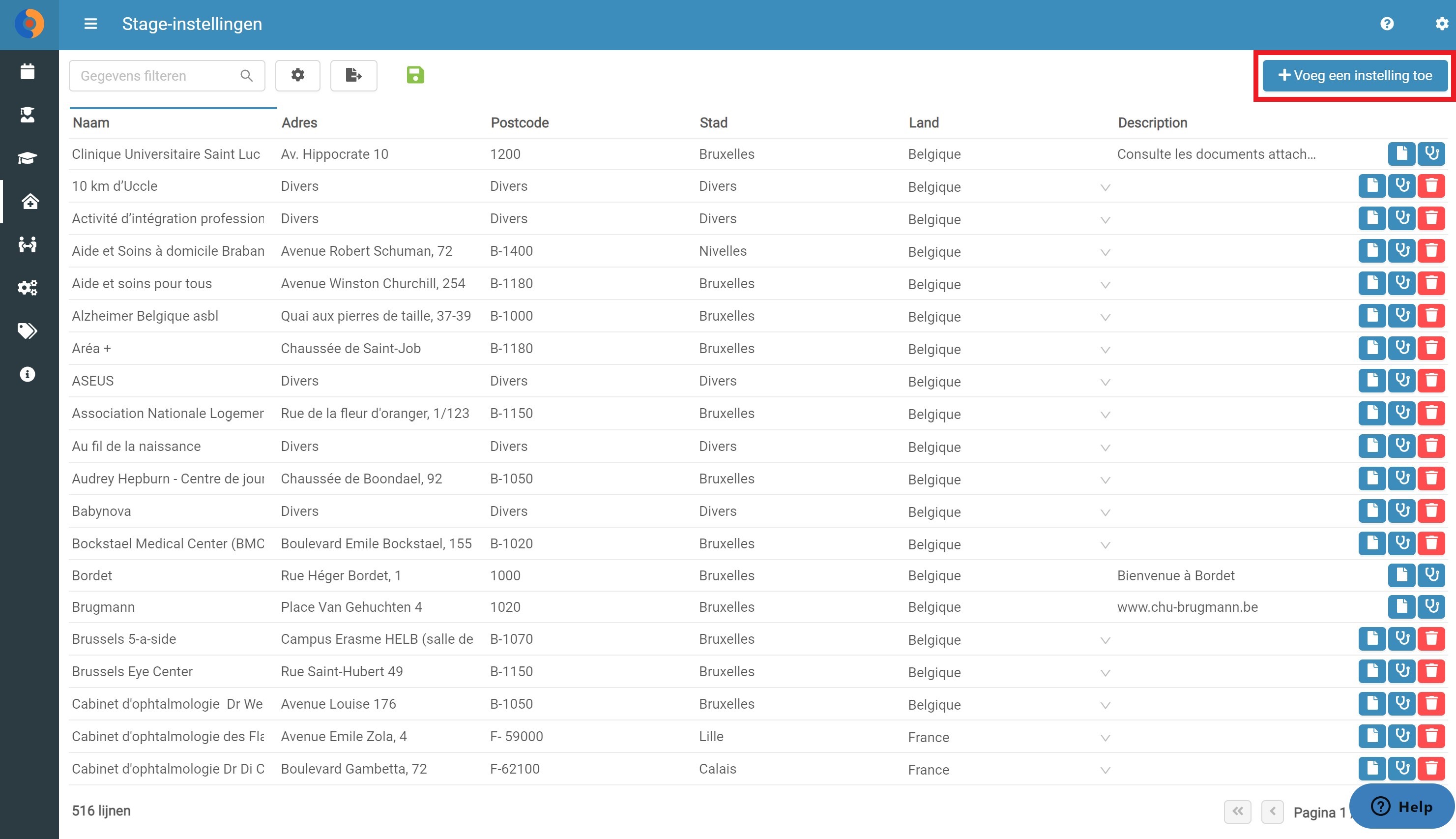This screenshot has height=839, width=1456.
Task: Open document icon for Aréa + row
Action: click(1372, 348)
